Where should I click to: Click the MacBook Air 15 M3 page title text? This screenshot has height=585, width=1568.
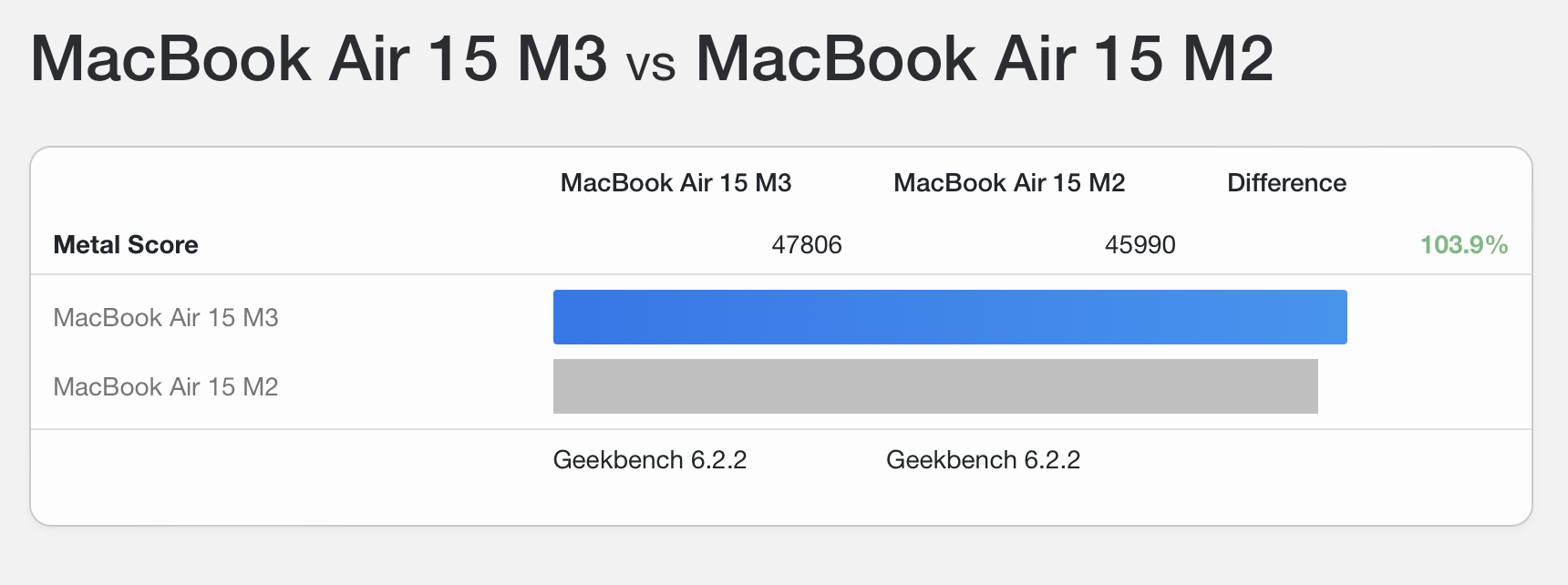[x=318, y=59]
